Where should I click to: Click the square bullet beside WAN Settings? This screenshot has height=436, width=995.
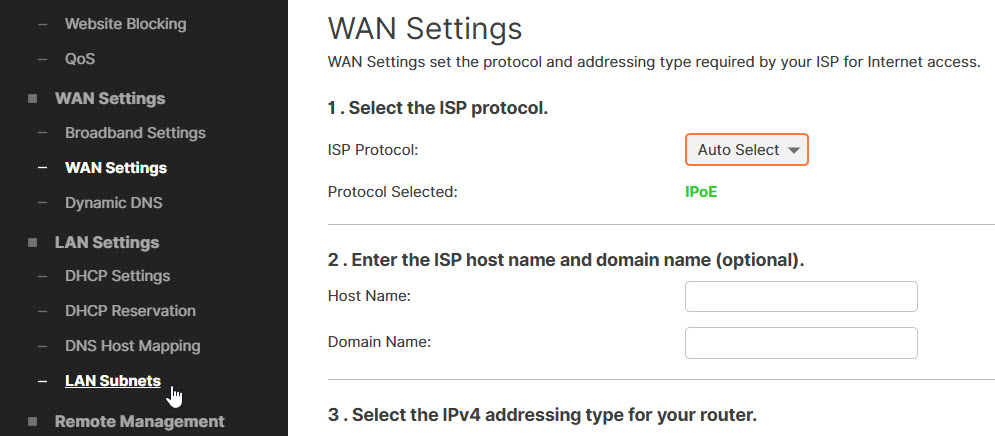(32, 99)
